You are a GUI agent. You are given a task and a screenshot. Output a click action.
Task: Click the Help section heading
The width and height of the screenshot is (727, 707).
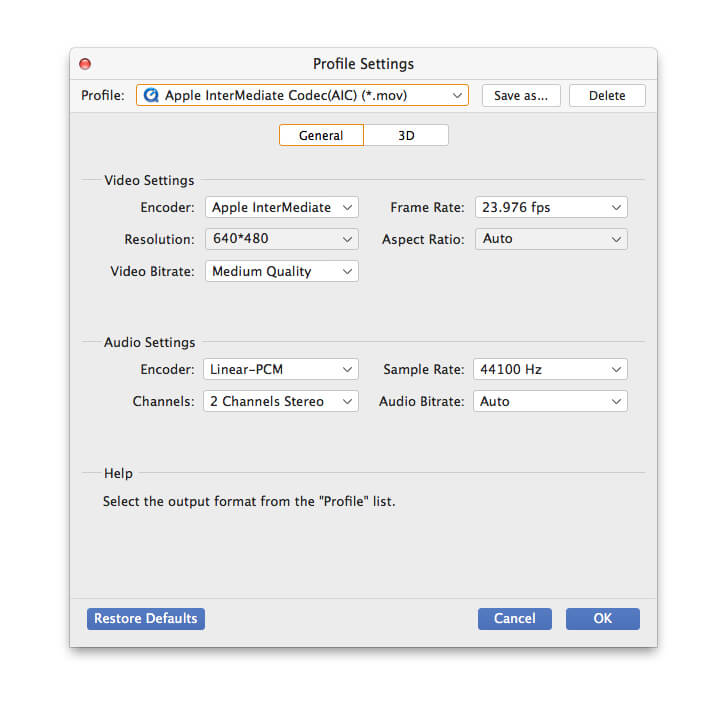118,473
